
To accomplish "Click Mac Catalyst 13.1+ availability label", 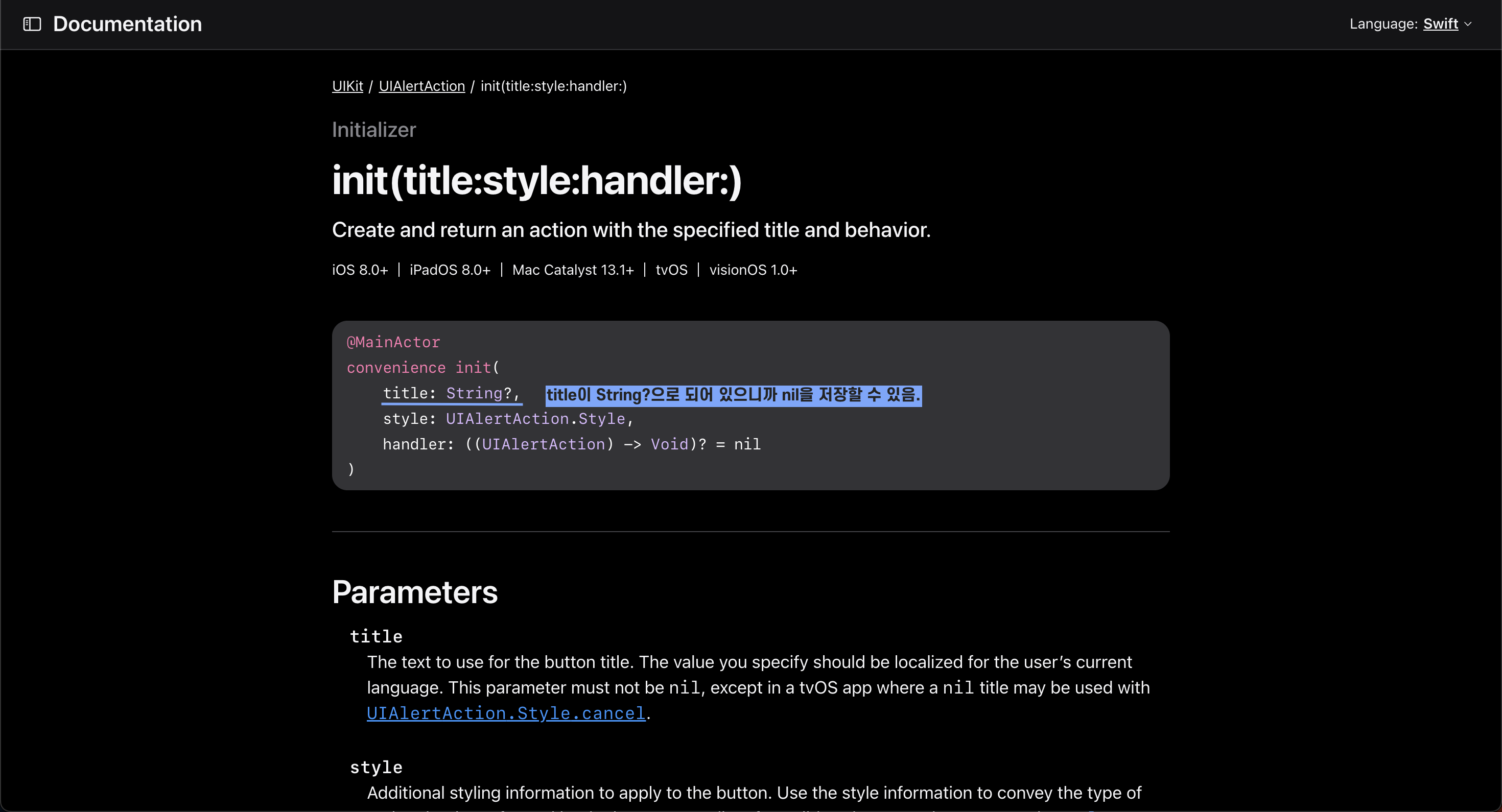I will [x=573, y=270].
